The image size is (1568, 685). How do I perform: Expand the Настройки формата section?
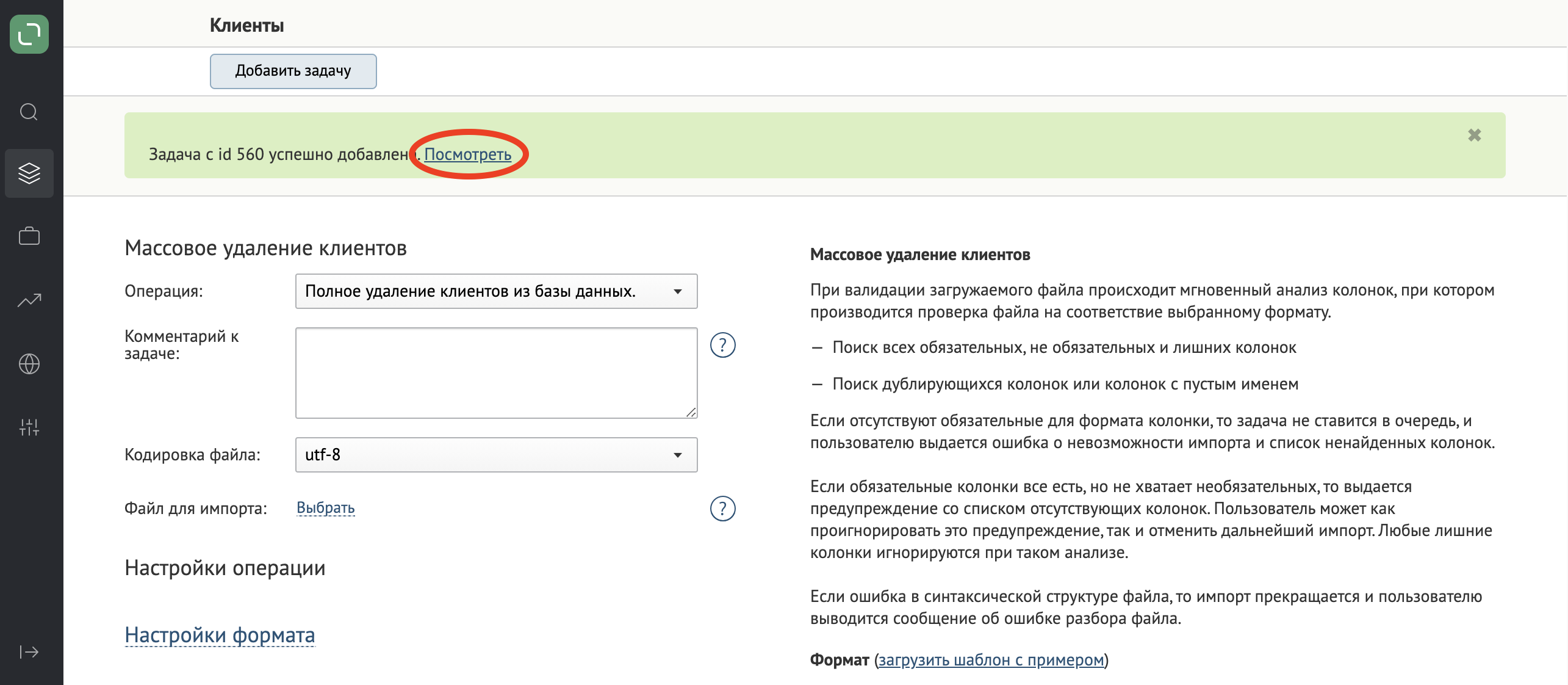(x=220, y=635)
